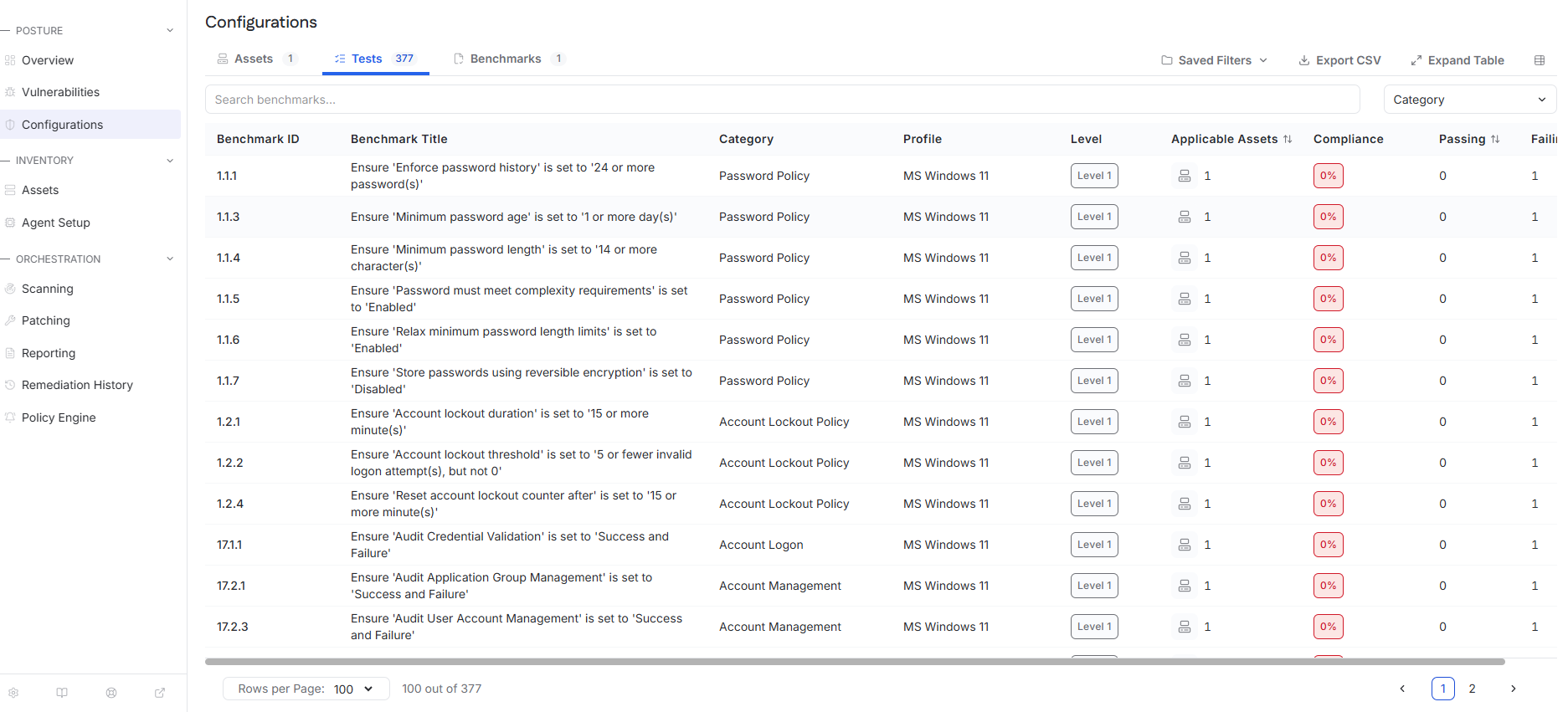Click the previous page arrow
The width and height of the screenshot is (1568, 712).
pos(1402,689)
